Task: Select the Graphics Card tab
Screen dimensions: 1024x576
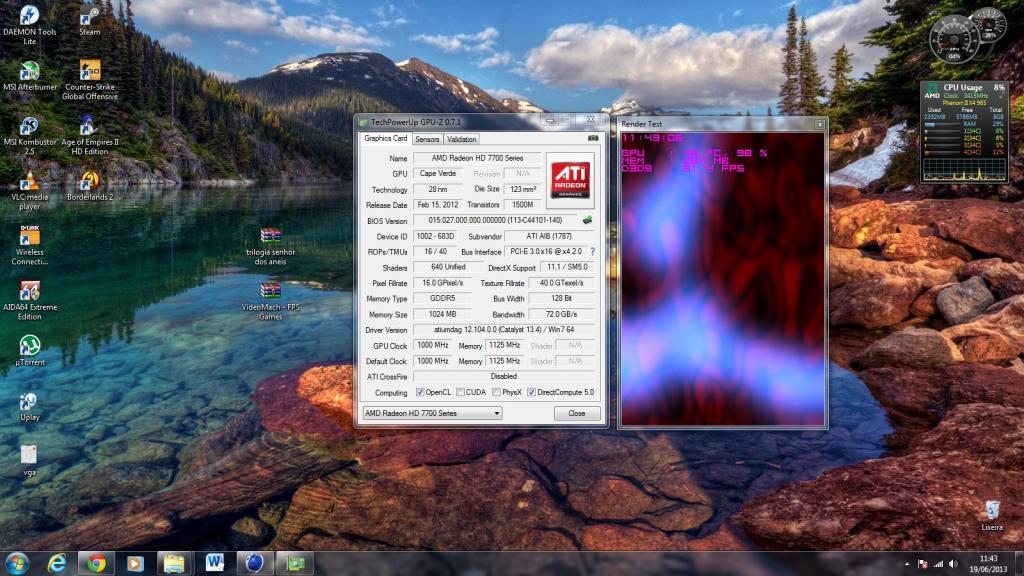Action: point(385,138)
